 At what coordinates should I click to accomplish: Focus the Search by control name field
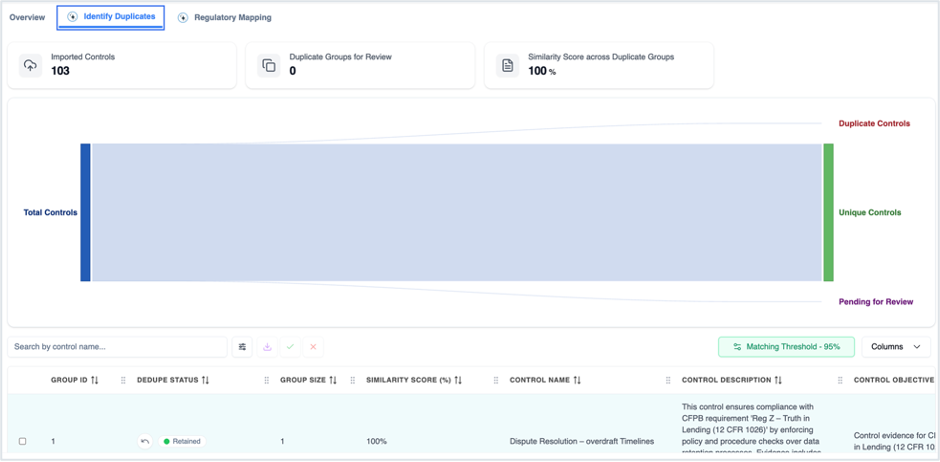point(118,346)
